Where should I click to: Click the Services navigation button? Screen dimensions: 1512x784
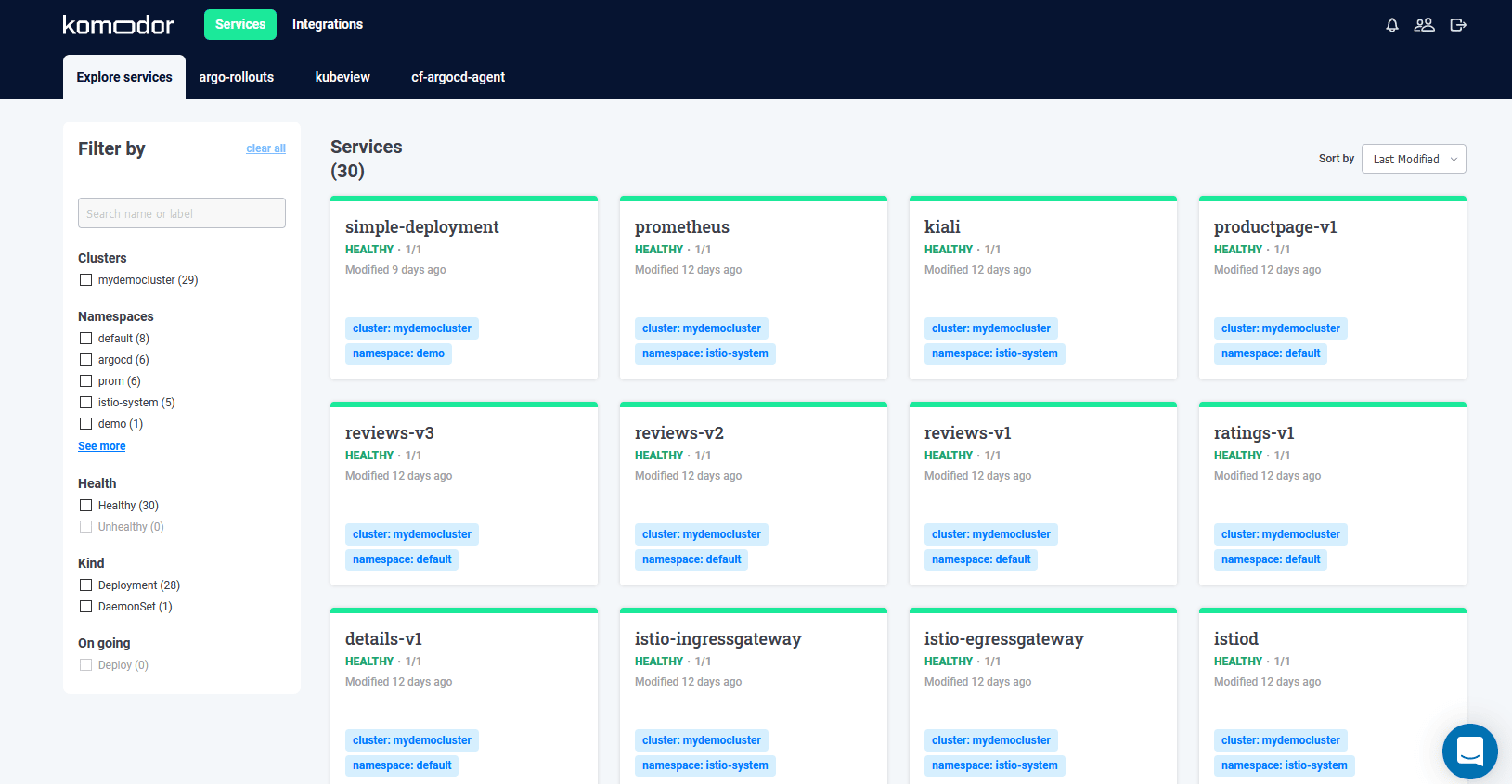(240, 24)
